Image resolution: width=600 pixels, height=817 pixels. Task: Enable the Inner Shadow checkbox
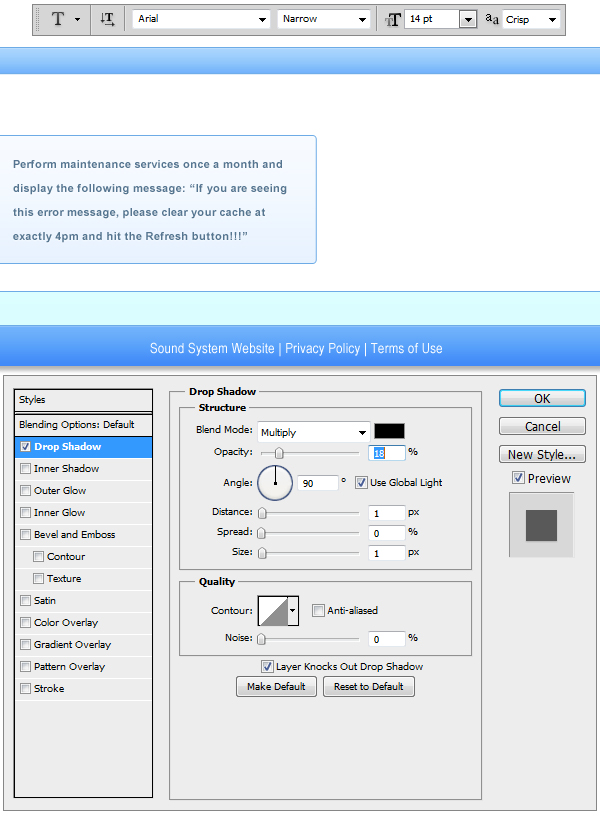pyautogui.click(x=25, y=469)
